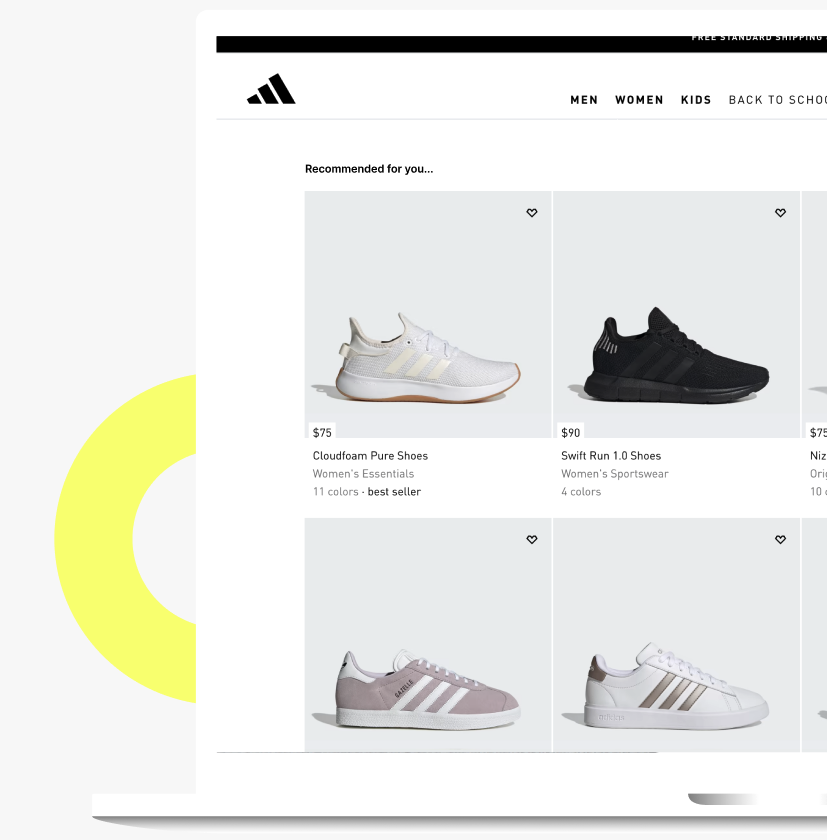Open the MEN menu
Screen dimensions: 827x840
tap(584, 100)
